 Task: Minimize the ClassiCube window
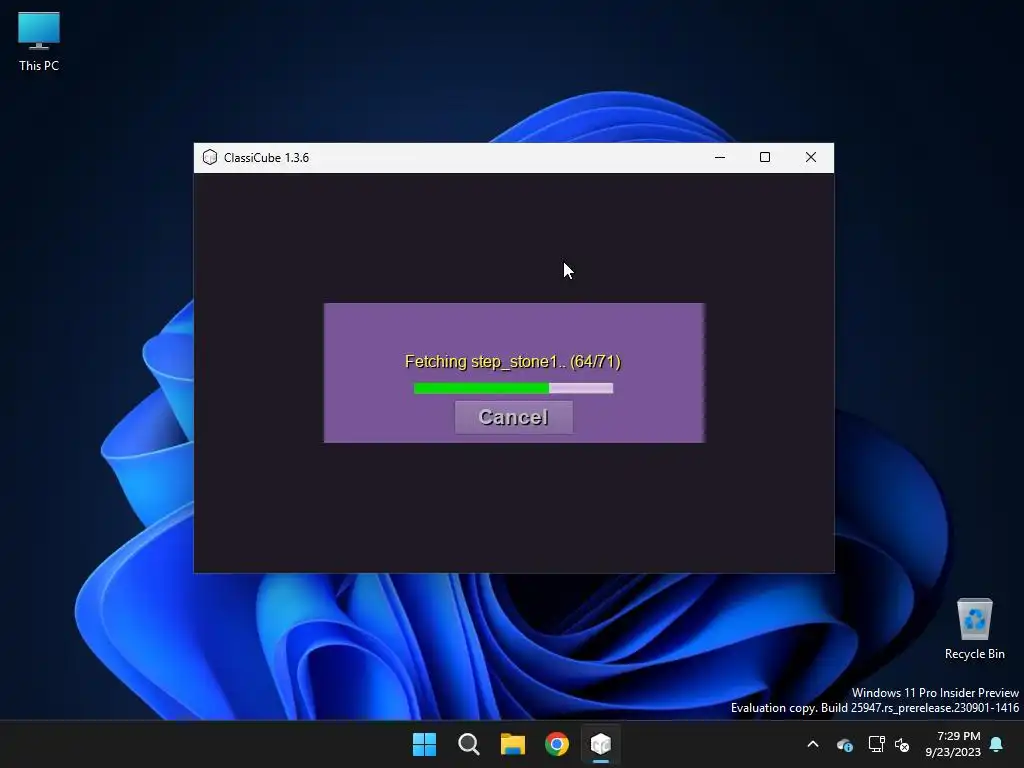click(720, 157)
